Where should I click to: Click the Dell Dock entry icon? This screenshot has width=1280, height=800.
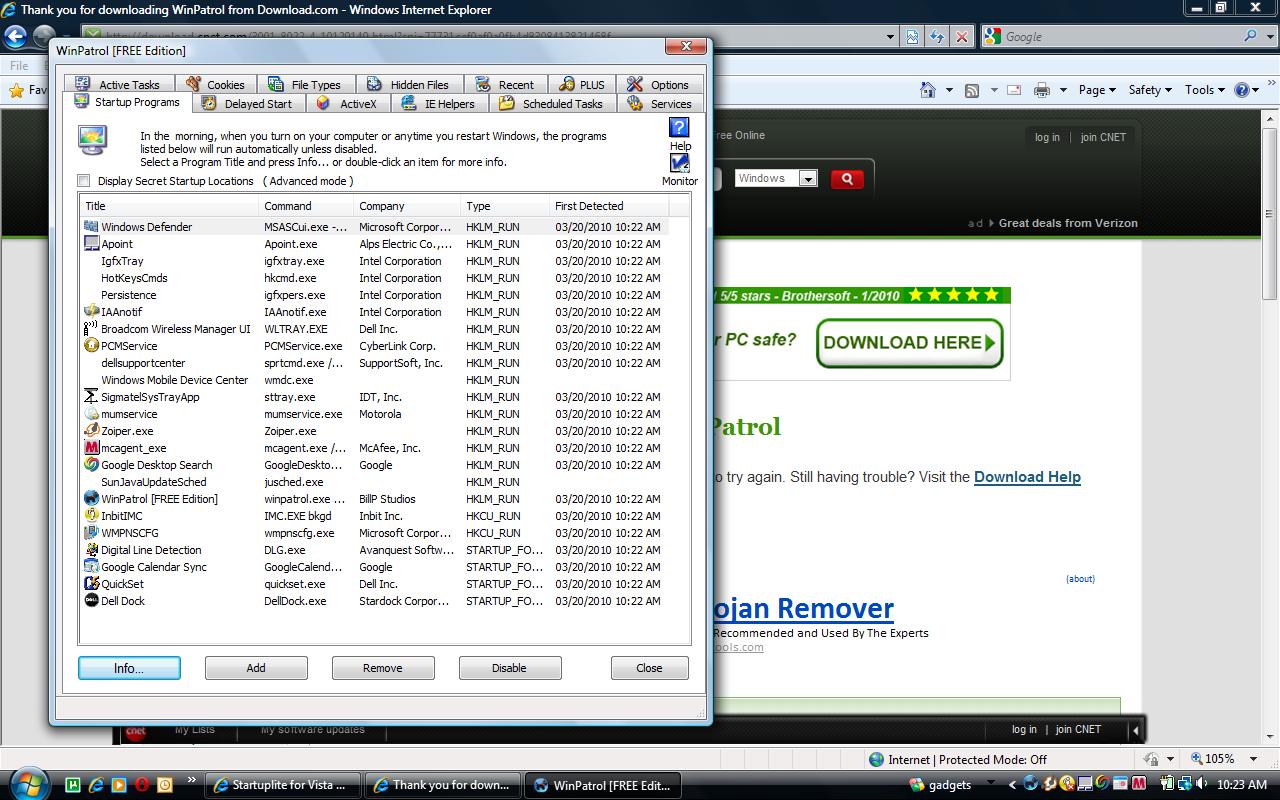coord(92,601)
